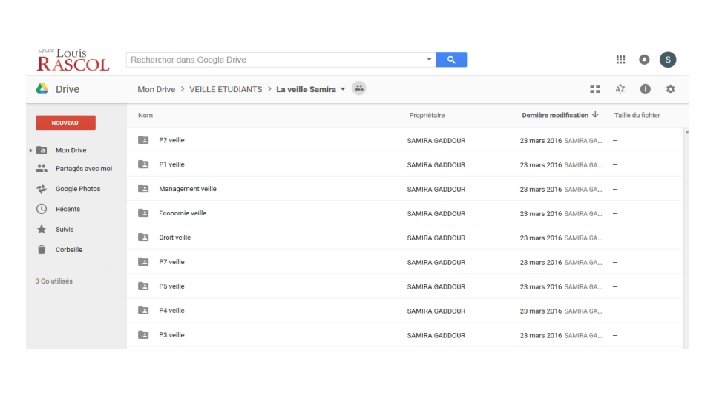Open La veille Samira folder dropdown
This screenshot has width=720, height=405.
pos(343,89)
